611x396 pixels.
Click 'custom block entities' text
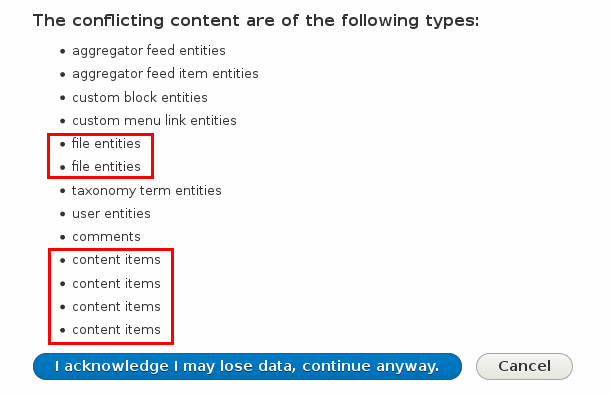click(140, 97)
